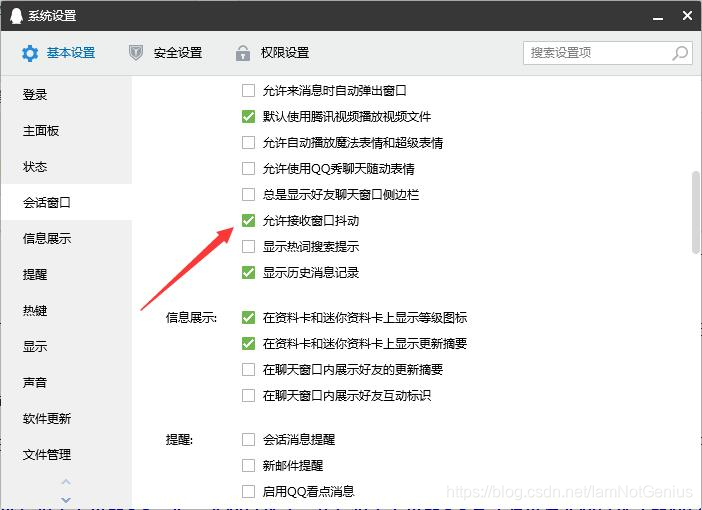Viewport: 702px width, 510px height.
Task: Uncheck 显示历史消息记录
Action: [x=248, y=273]
